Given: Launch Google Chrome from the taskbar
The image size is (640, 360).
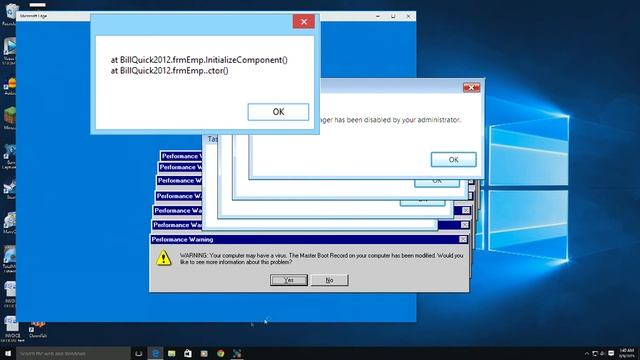Looking at the screenshot, I should pos(220,353).
